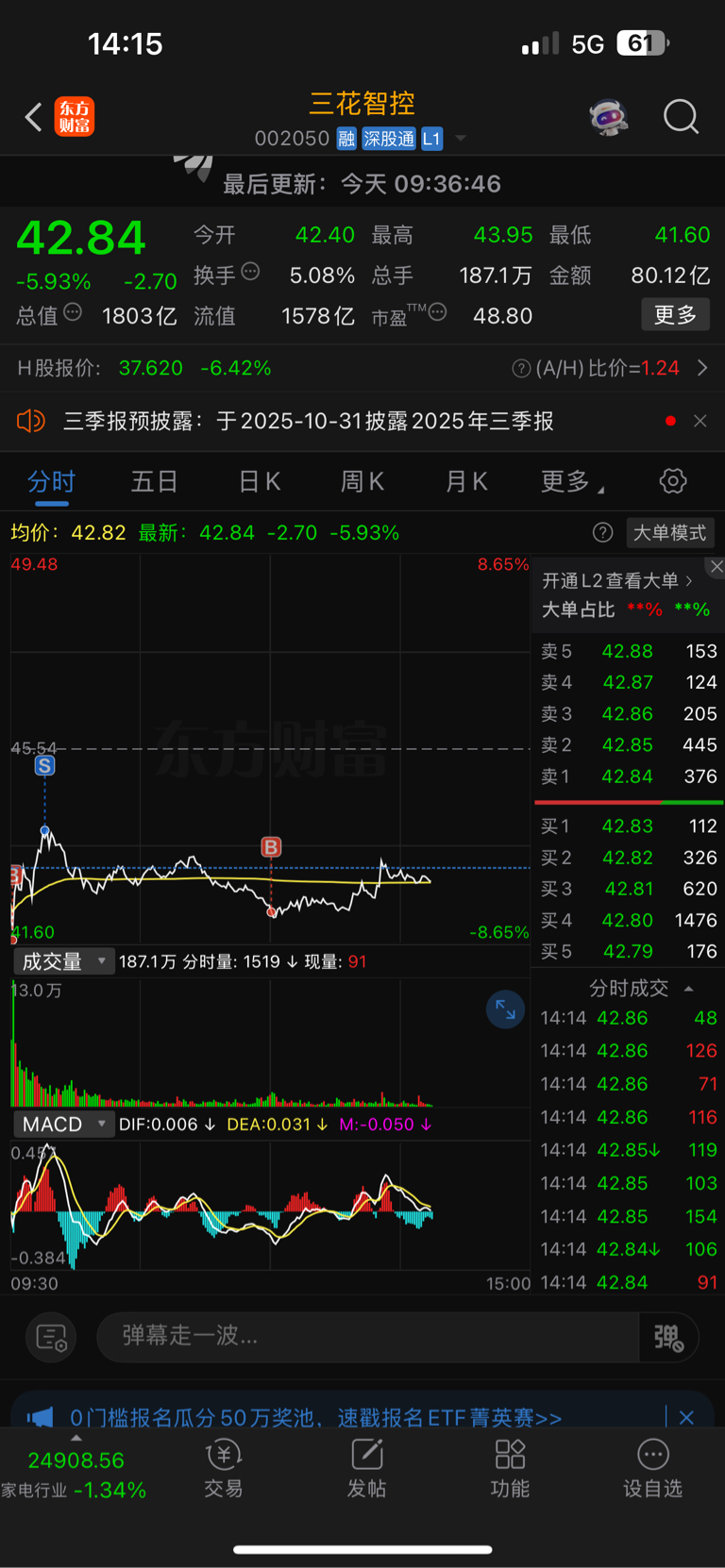The width and height of the screenshot is (725, 1568).
Task: Tap the red B buy marker on chart
Action: [271, 847]
